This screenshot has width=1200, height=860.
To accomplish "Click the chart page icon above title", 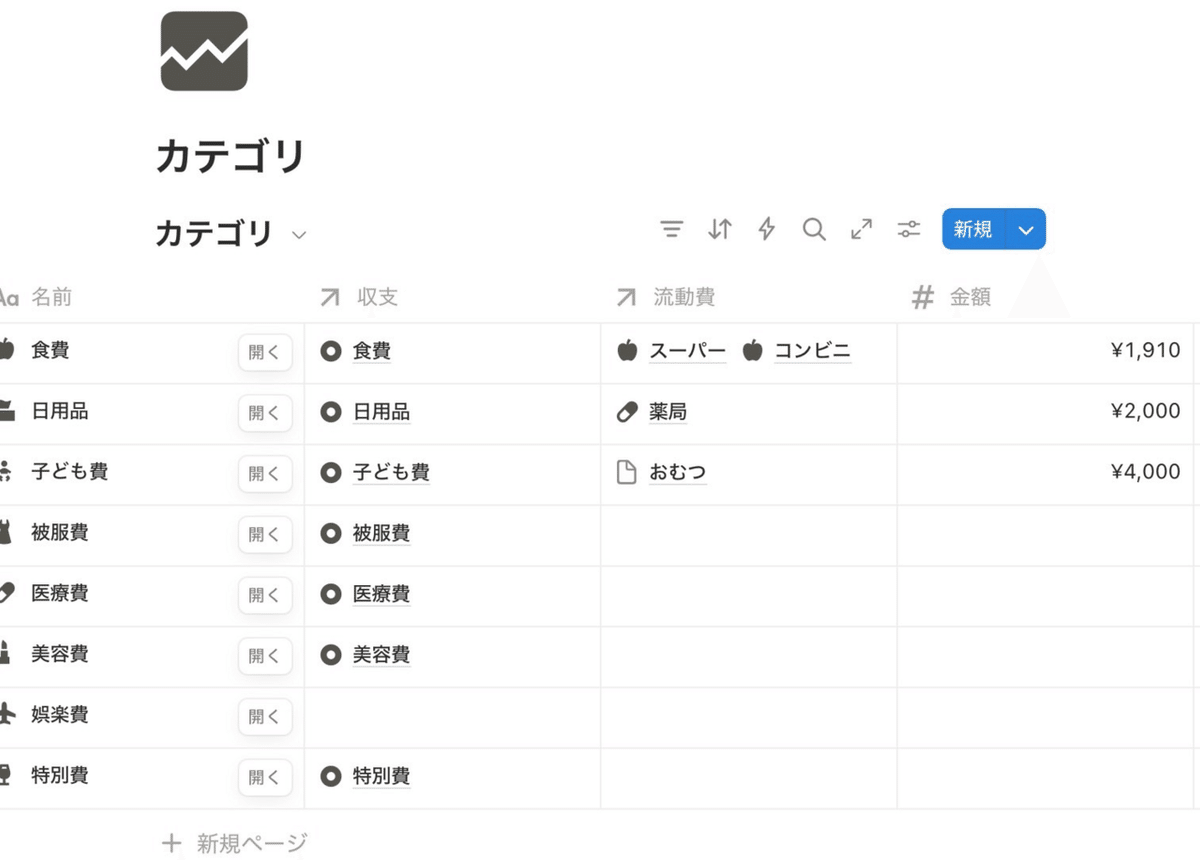I will coord(204,51).
